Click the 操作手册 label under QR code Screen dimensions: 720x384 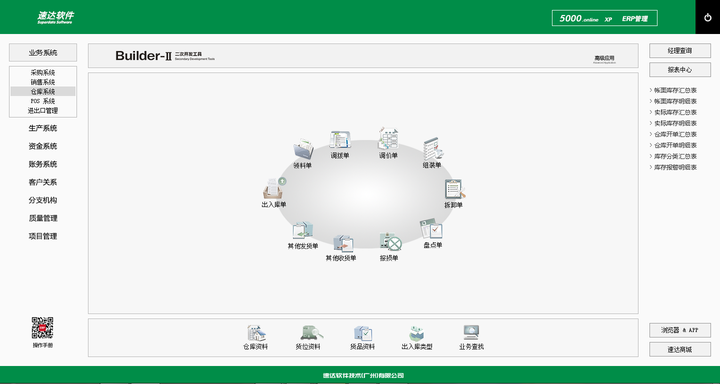[43, 345]
